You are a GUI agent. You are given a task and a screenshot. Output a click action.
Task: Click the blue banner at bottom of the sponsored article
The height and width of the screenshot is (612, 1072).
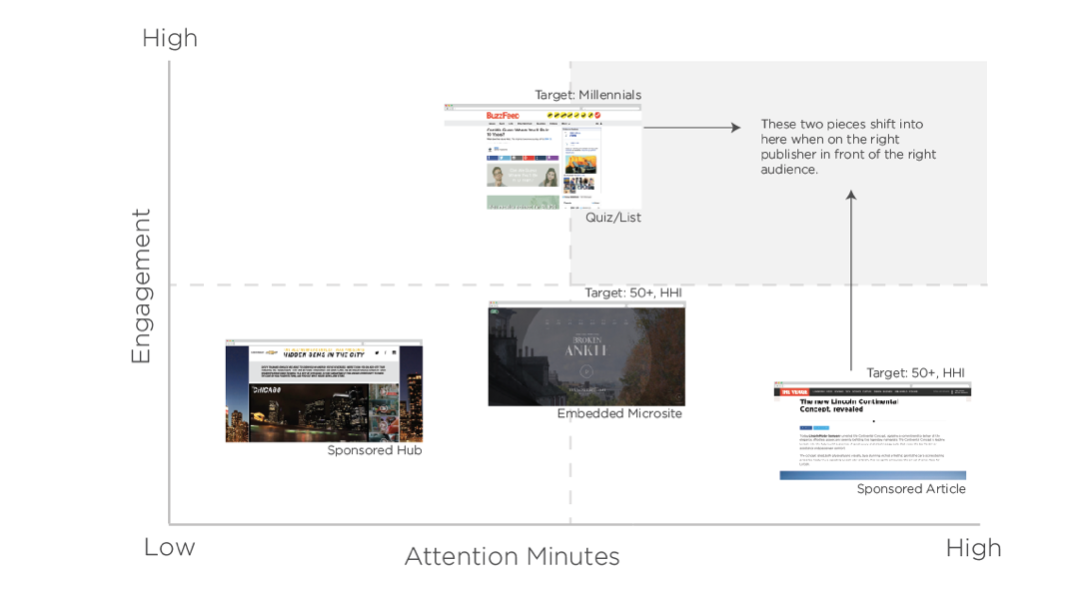click(x=872, y=475)
